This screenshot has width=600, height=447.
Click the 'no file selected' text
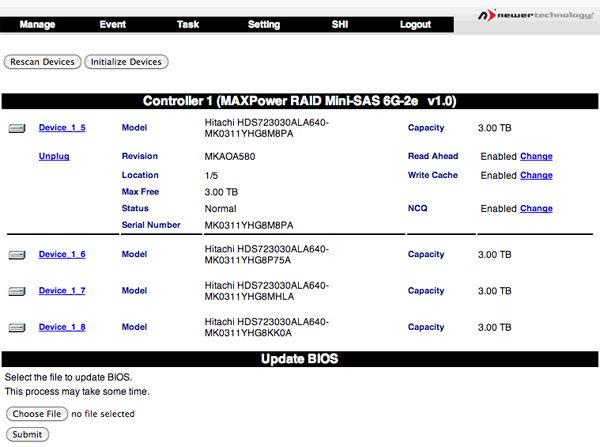(103, 414)
